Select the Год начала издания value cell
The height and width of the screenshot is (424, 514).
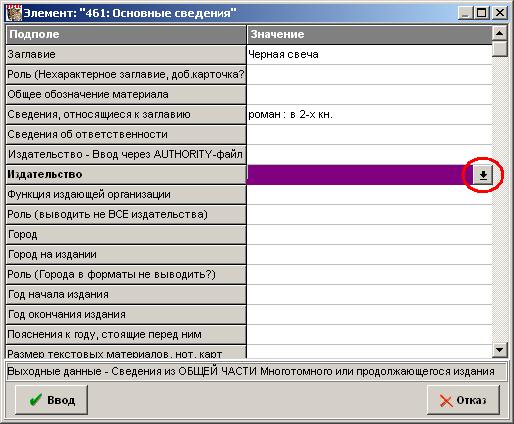point(369,294)
